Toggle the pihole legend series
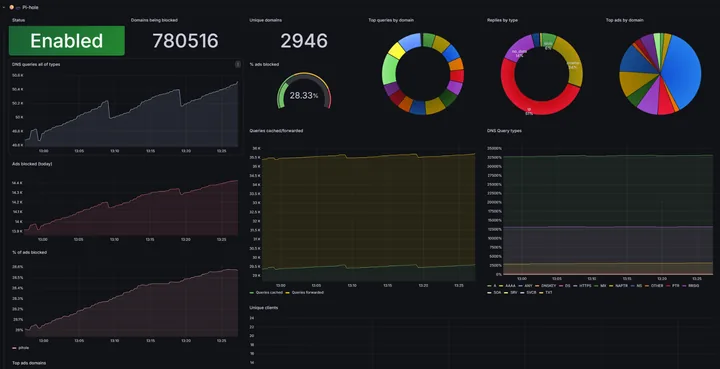720x369 pixels. point(21,348)
